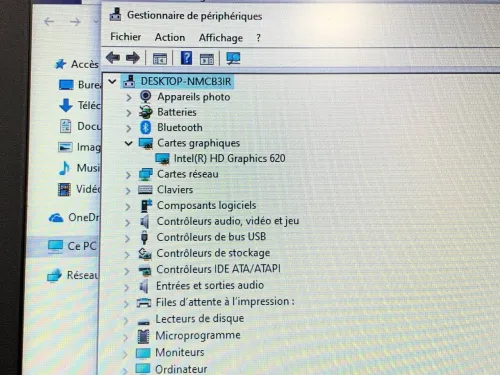Expand Contrôleurs IDE ATA/ATAPI chevron
This screenshot has height=375, width=500.
coord(127,271)
